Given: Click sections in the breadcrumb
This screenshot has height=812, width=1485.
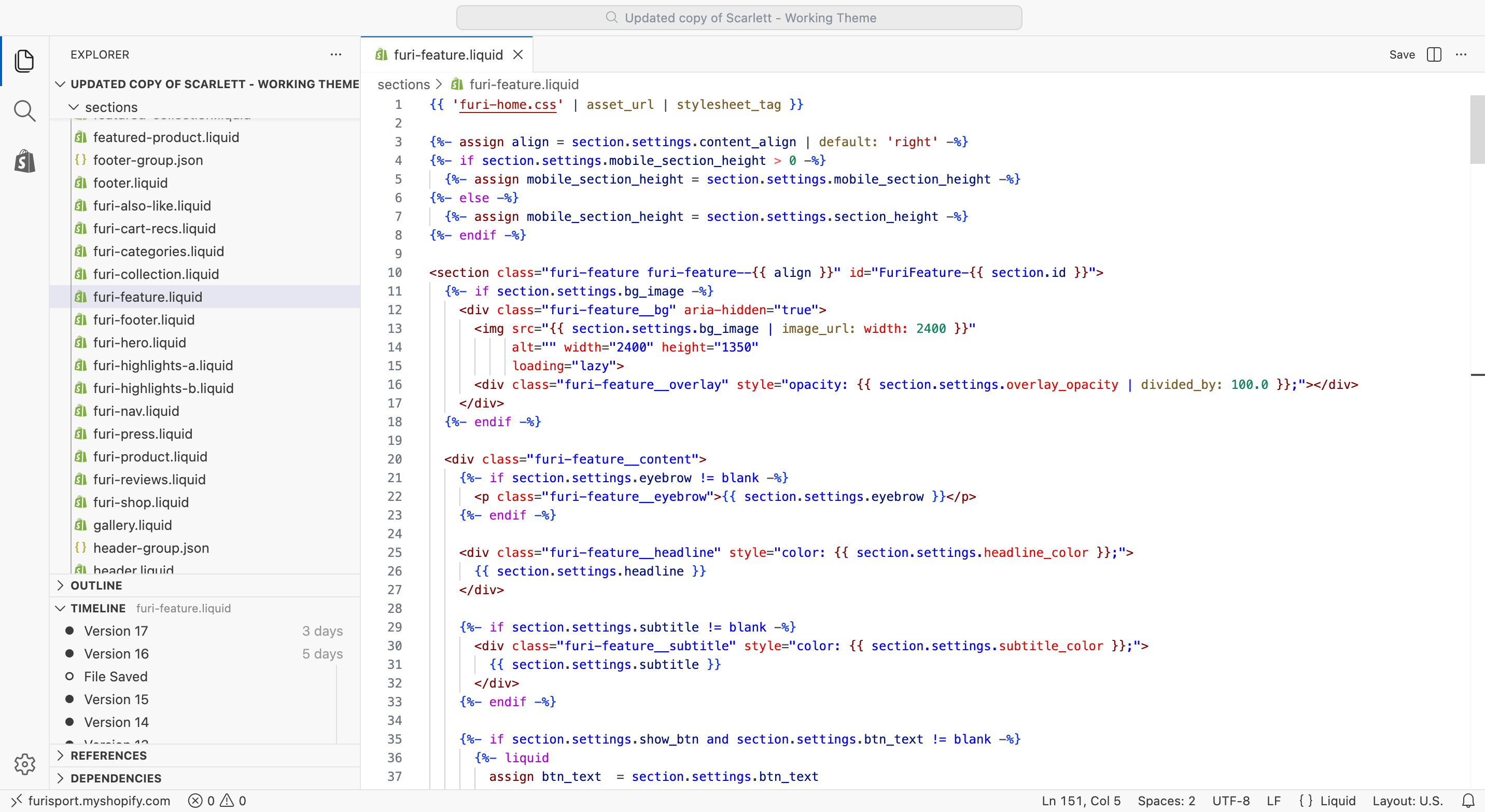Looking at the screenshot, I should tap(403, 84).
